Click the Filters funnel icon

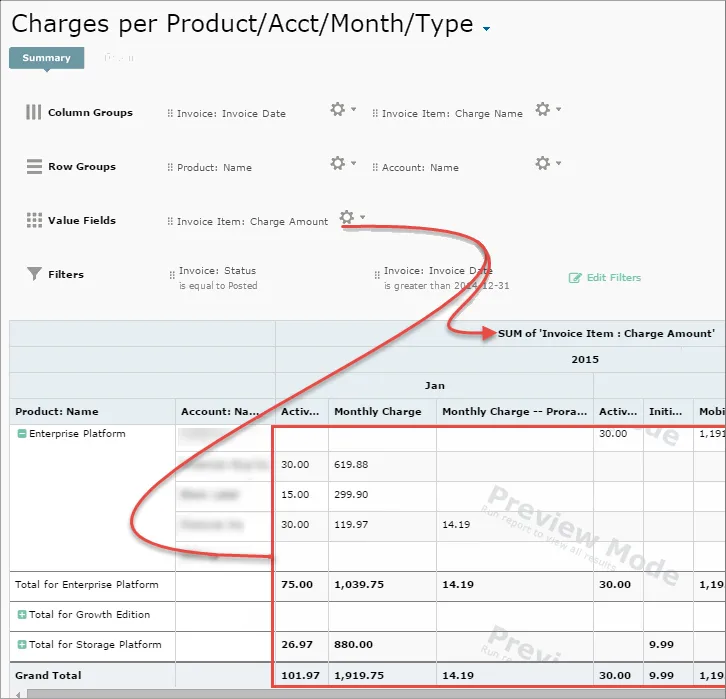(34, 274)
